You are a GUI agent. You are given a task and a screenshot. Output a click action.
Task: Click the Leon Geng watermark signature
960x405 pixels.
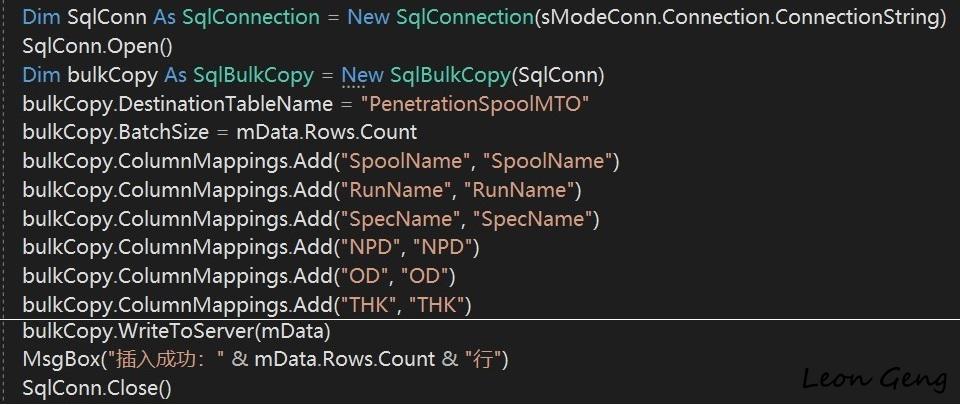click(x=876, y=379)
